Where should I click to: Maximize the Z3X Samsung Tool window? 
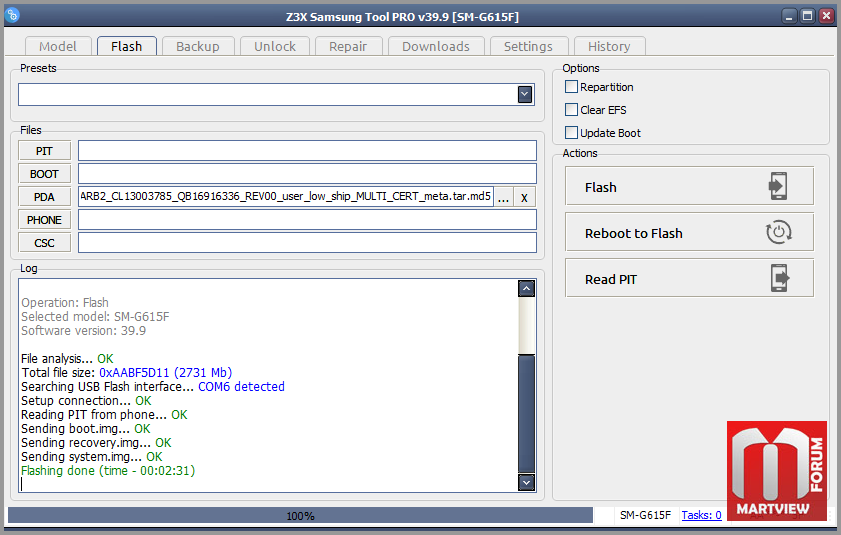point(807,16)
